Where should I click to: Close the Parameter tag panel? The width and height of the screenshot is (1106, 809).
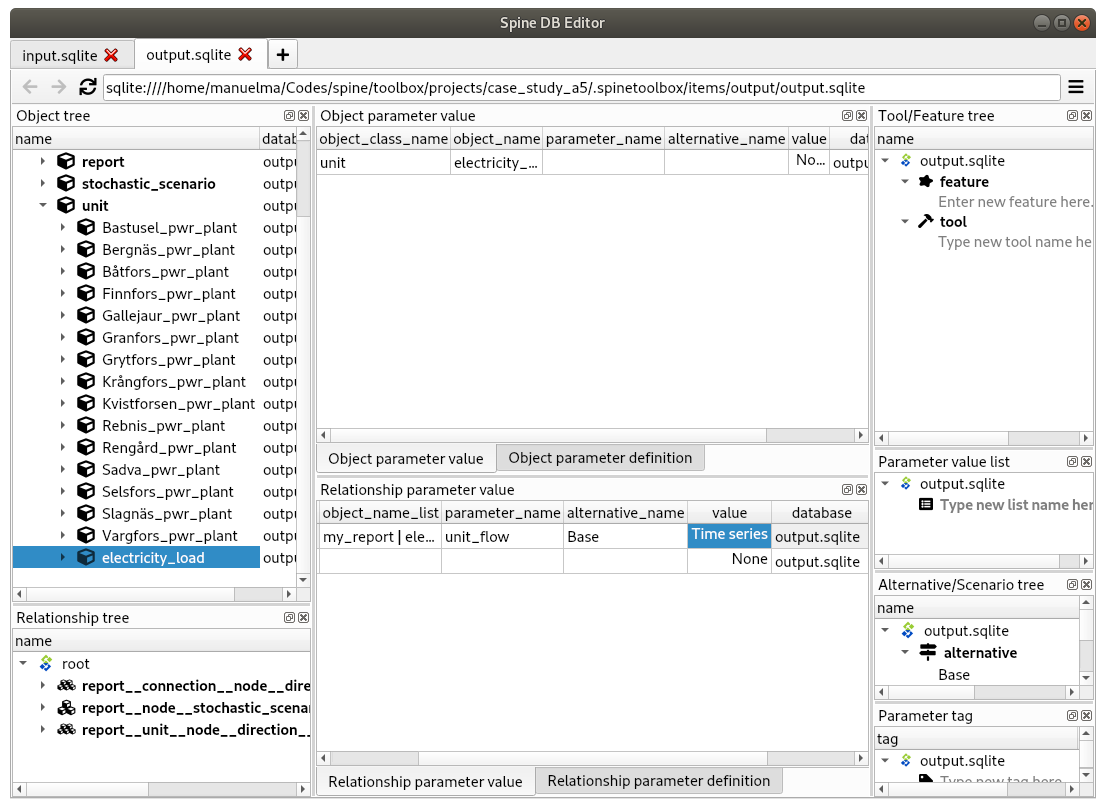[1086, 715]
